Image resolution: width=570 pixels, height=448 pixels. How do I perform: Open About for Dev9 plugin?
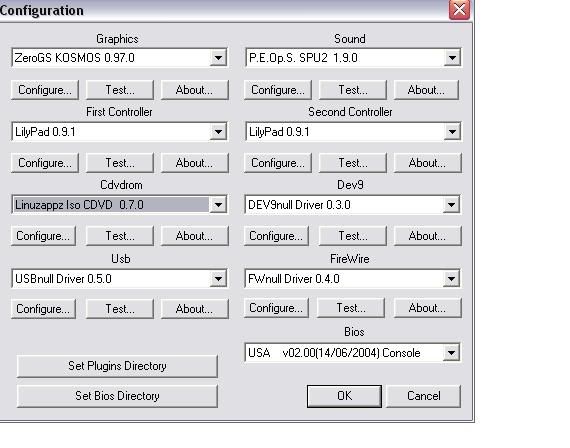(428, 236)
